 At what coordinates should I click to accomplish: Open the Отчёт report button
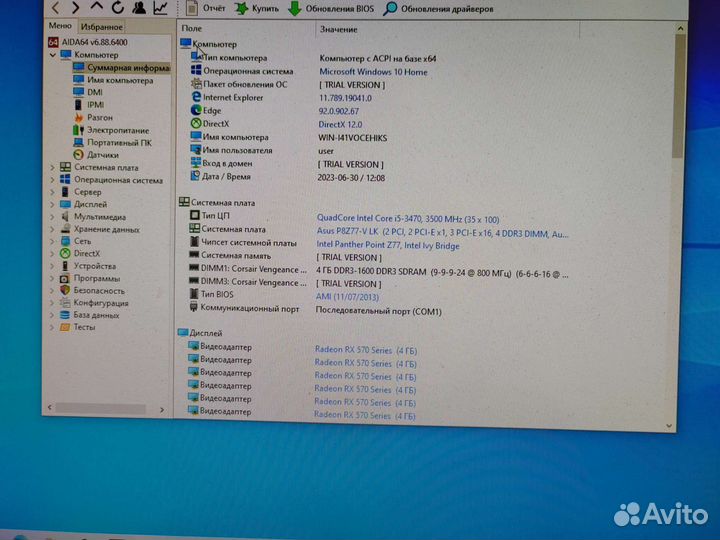(206, 8)
